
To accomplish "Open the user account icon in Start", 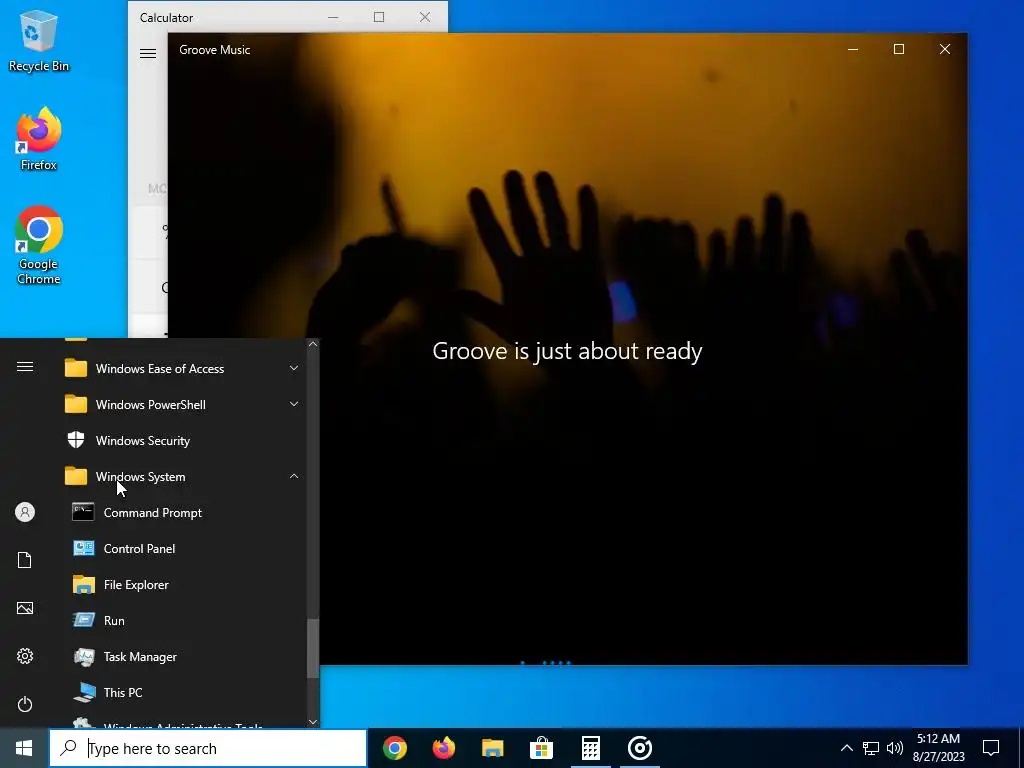I will click(x=25, y=512).
